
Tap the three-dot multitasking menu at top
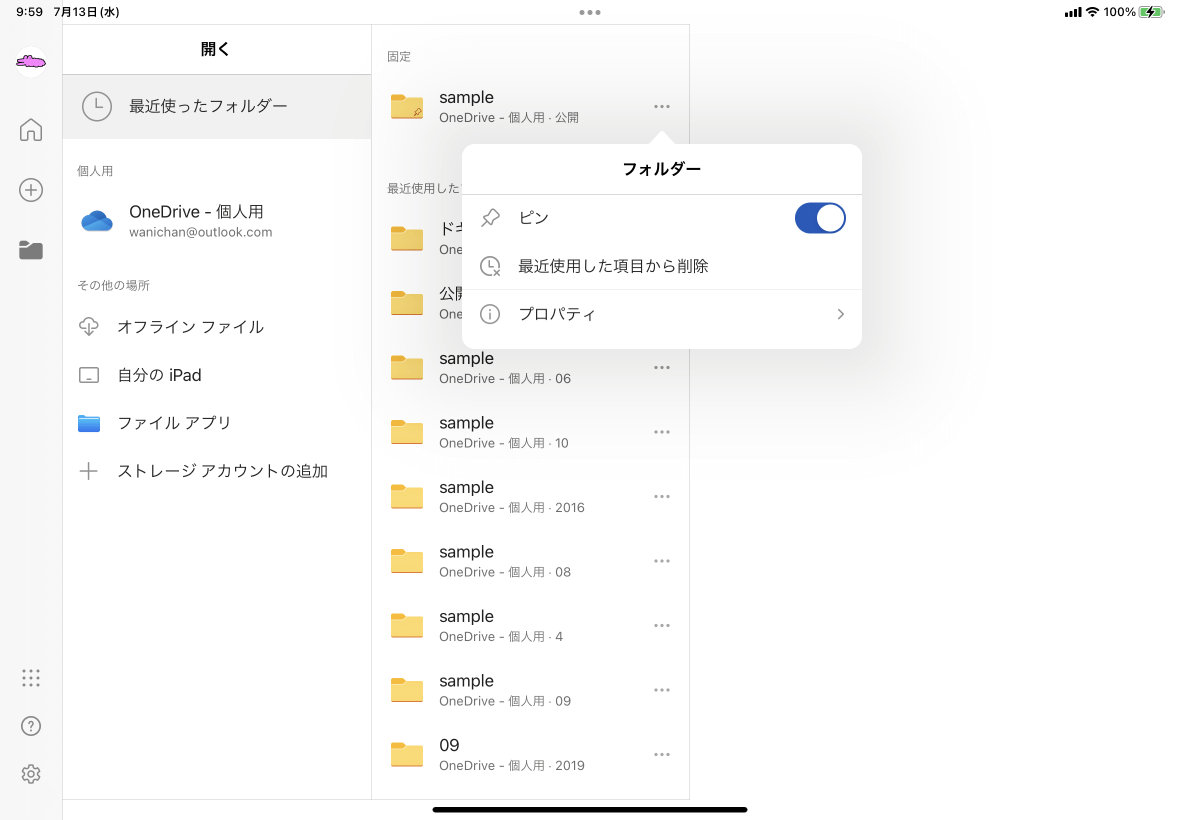pyautogui.click(x=590, y=13)
